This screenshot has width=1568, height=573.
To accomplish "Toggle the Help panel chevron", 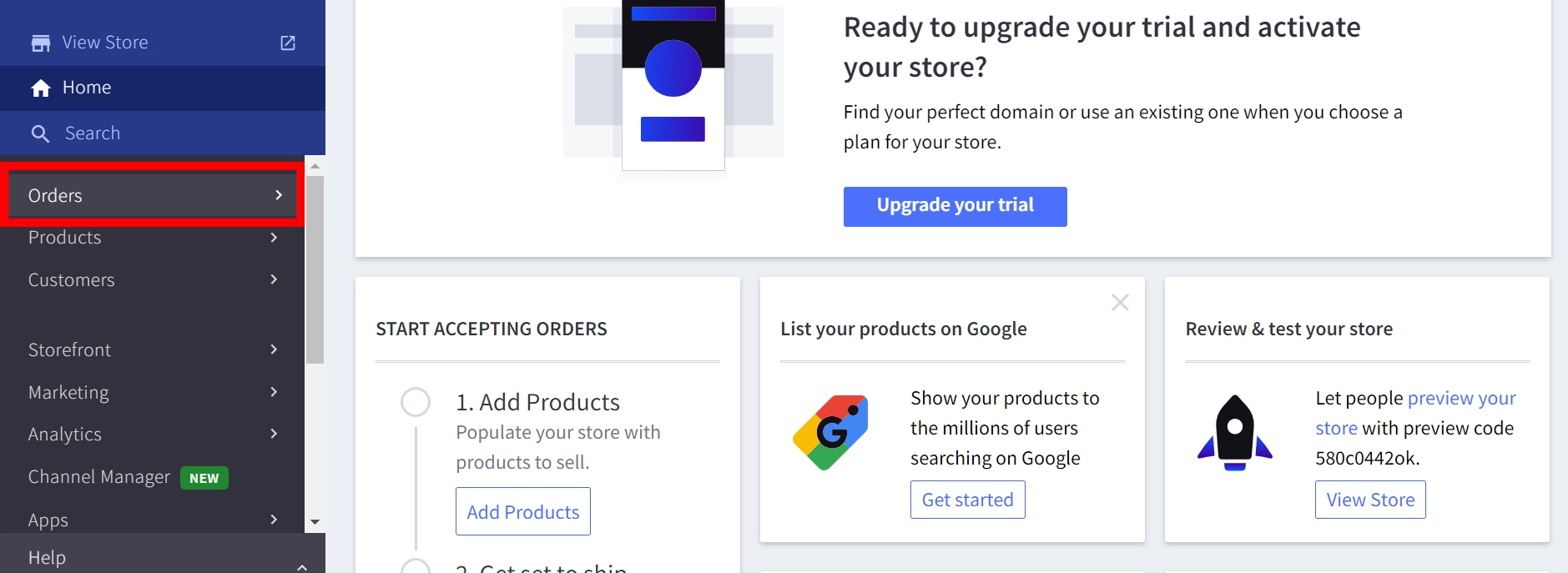I will (x=302, y=566).
